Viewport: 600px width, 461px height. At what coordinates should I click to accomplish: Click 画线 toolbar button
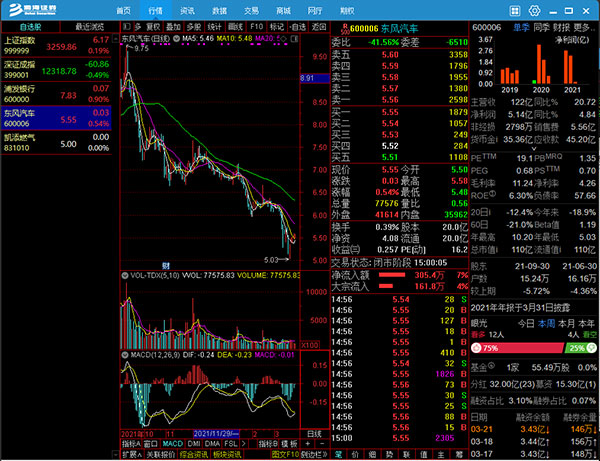(x=235, y=26)
